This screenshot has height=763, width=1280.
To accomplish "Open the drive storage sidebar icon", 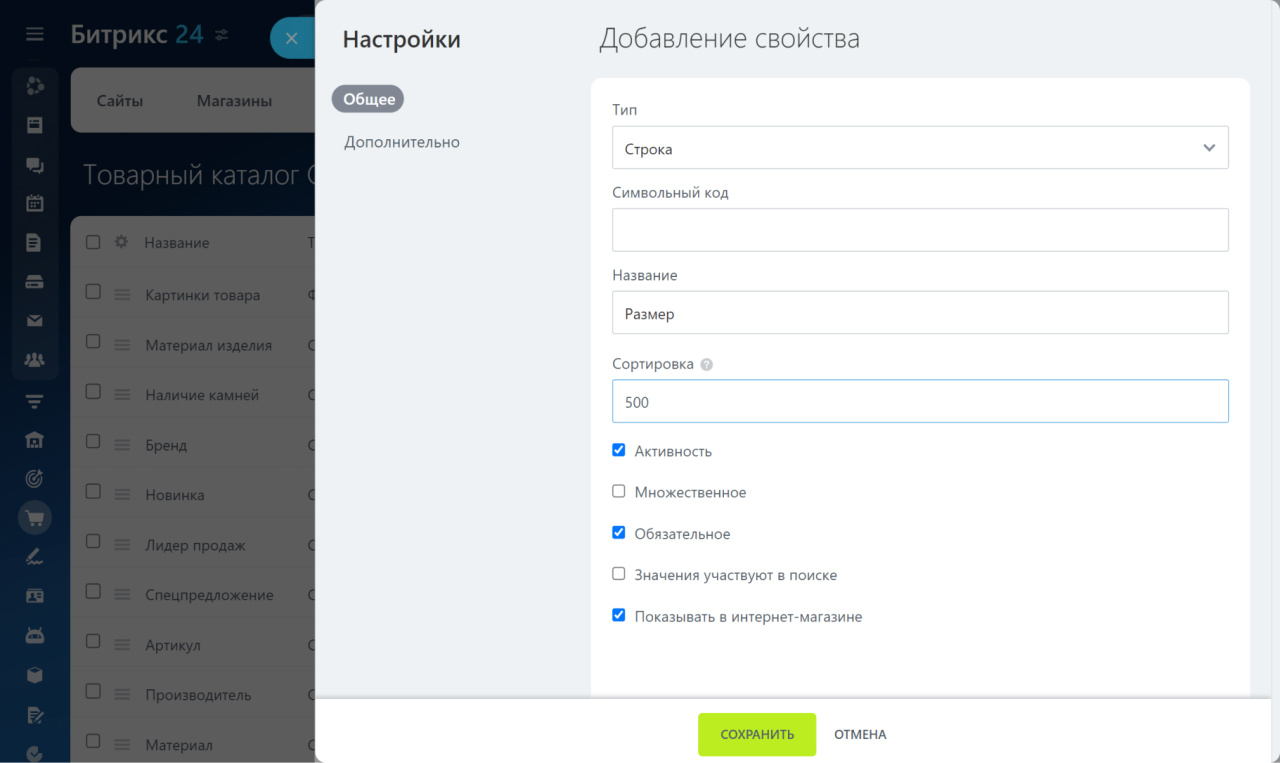I will 35,281.
